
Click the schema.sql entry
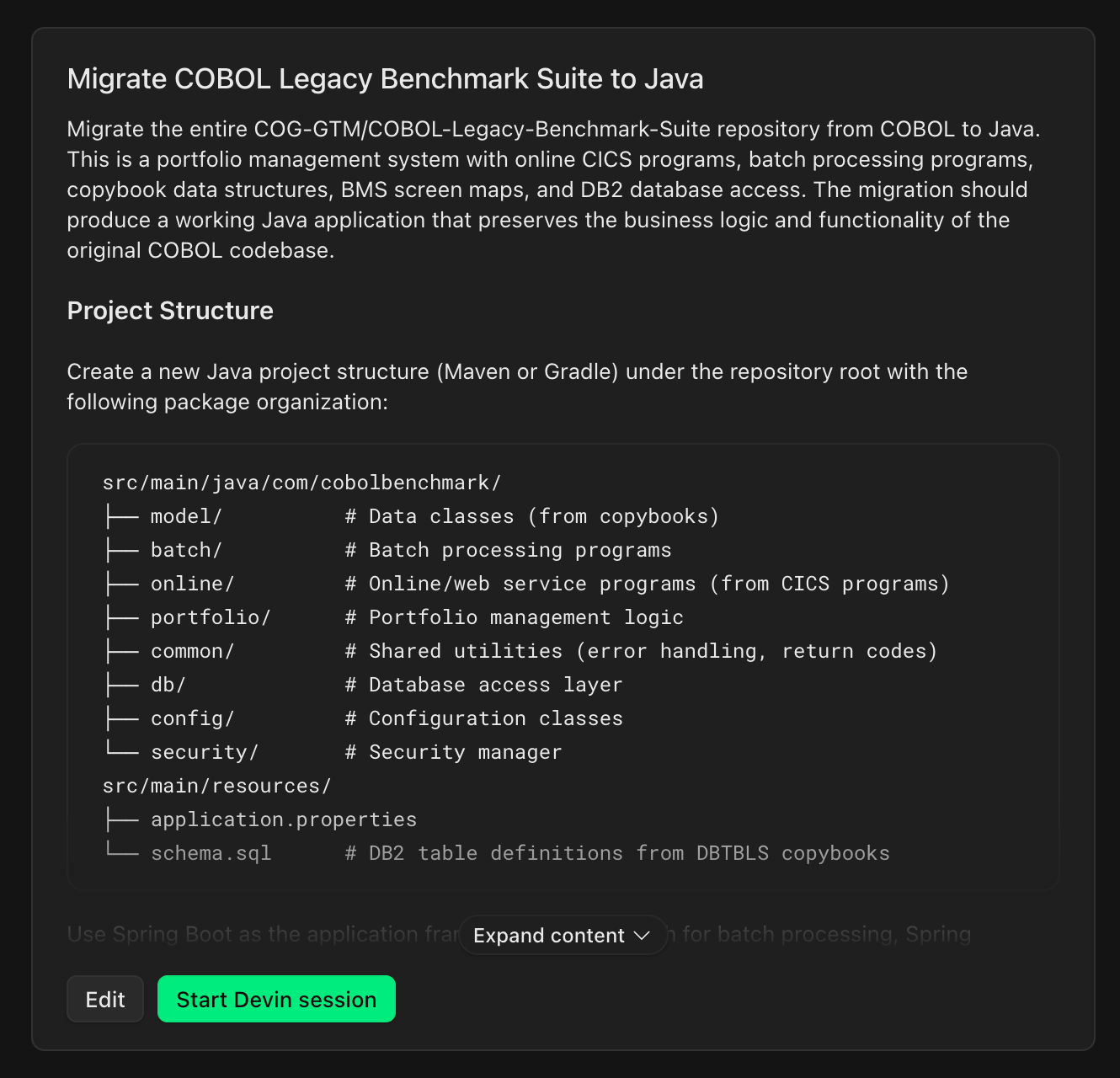211,853
